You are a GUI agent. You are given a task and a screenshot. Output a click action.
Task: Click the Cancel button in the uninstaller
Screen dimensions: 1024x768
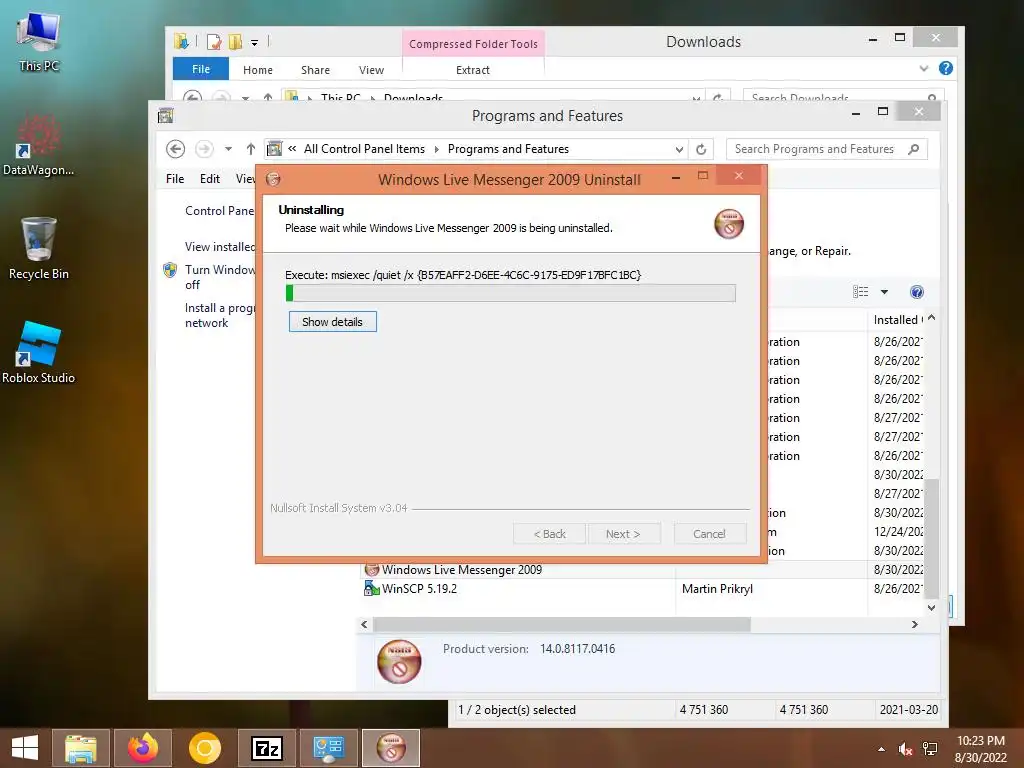[x=709, y=534]
